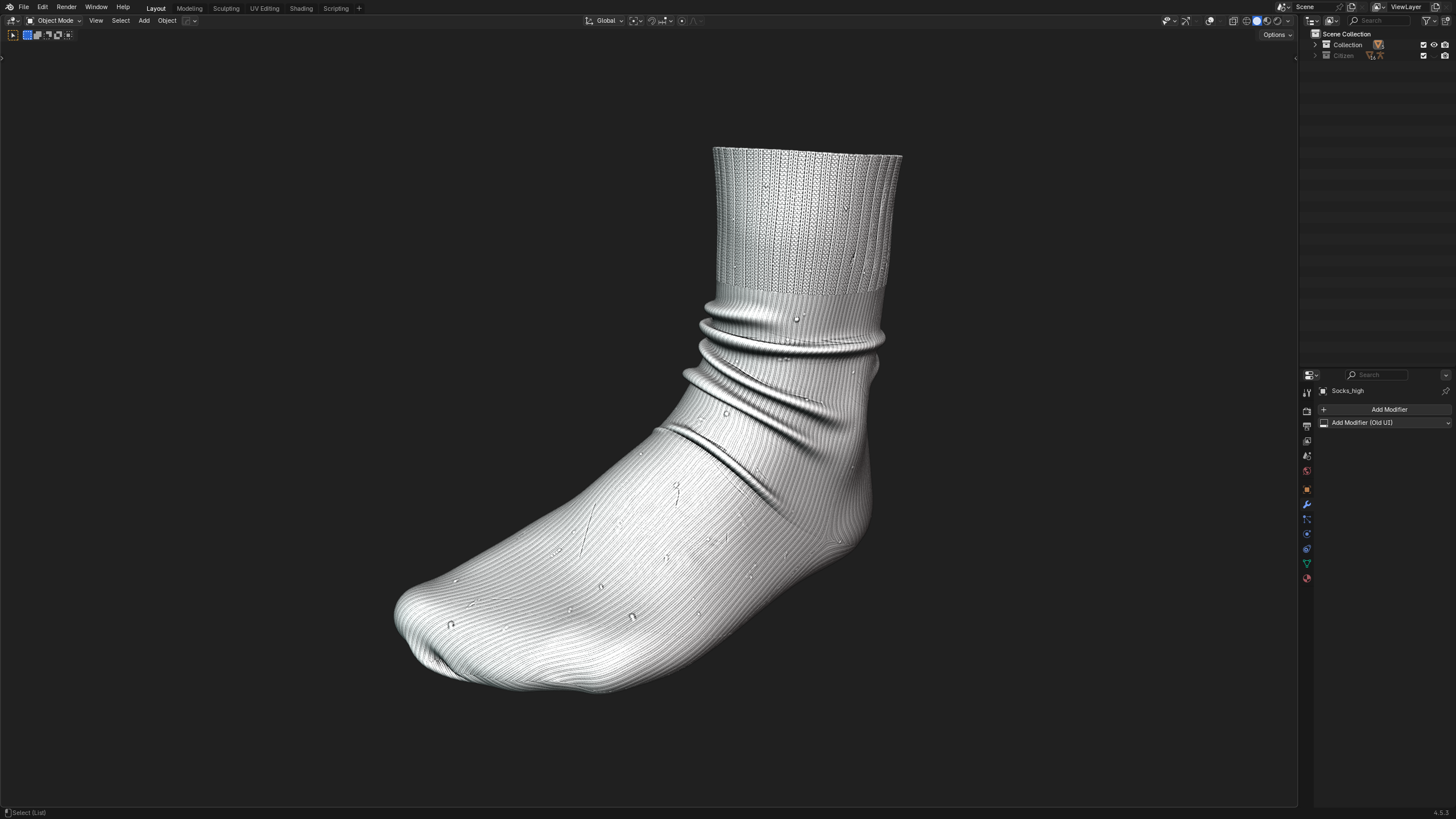1456x819 pixels.
Task: Open the Physics properties tab
Action: tap(1306, 534)
